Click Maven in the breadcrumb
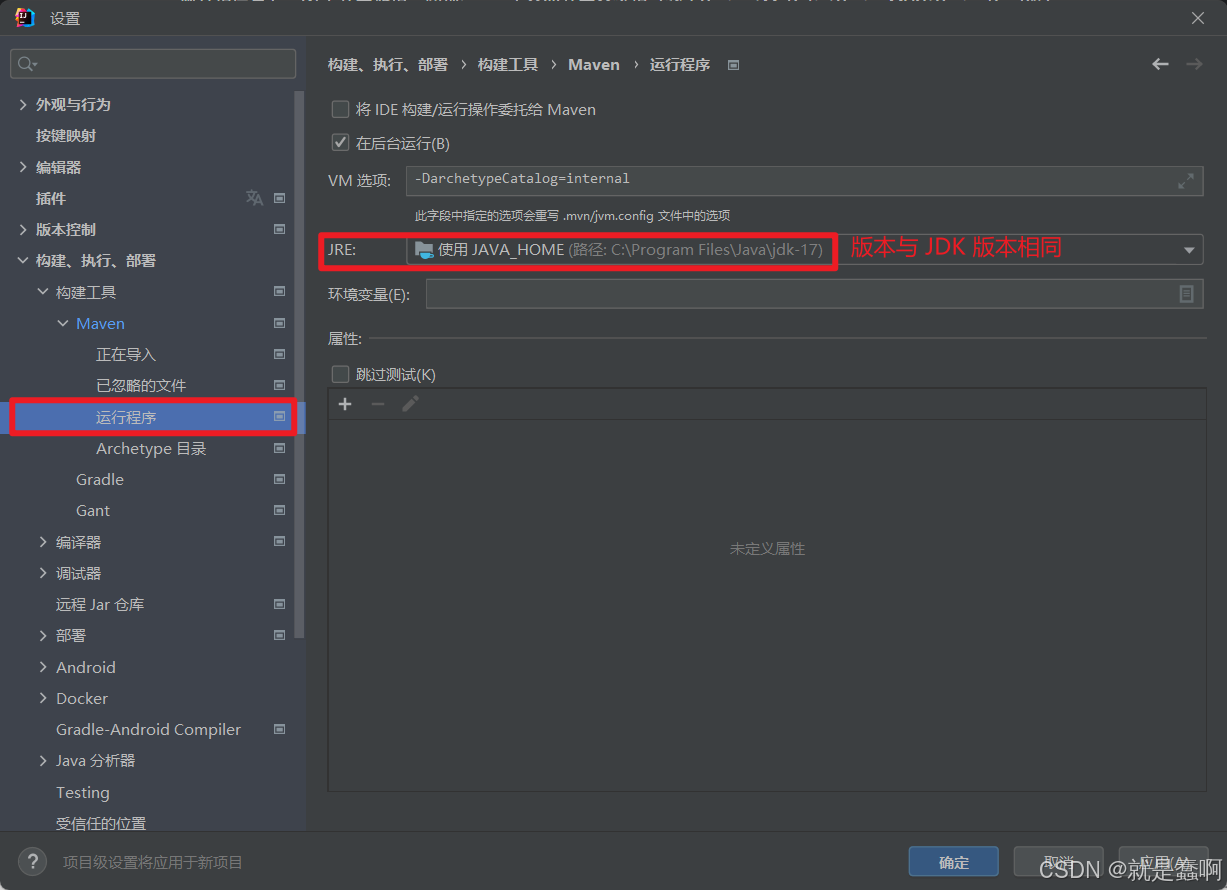The image size is (1227, 890). [x=594, y=64]
